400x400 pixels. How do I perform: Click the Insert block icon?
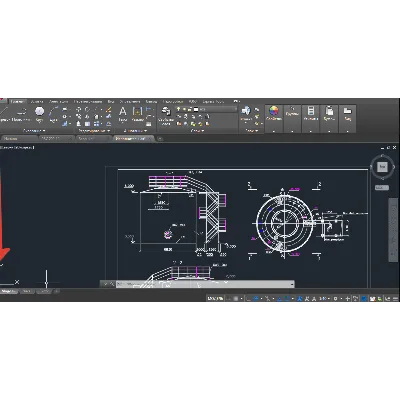pos(246,113)
